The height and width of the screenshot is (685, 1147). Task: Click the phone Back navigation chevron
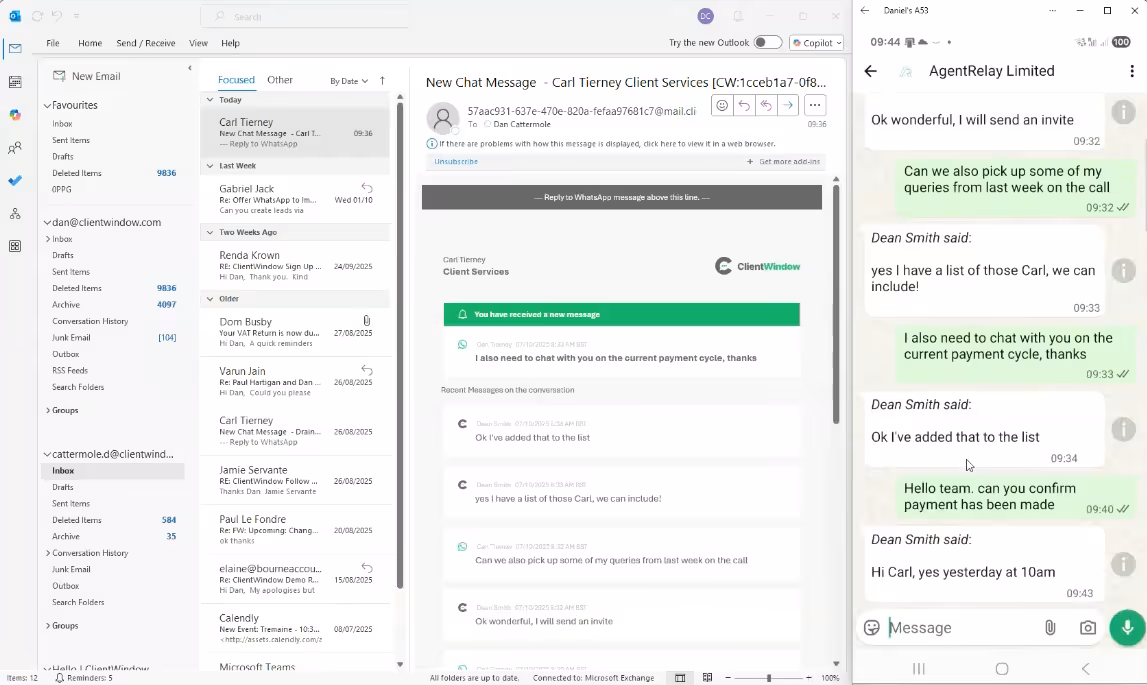point(1086,669)
